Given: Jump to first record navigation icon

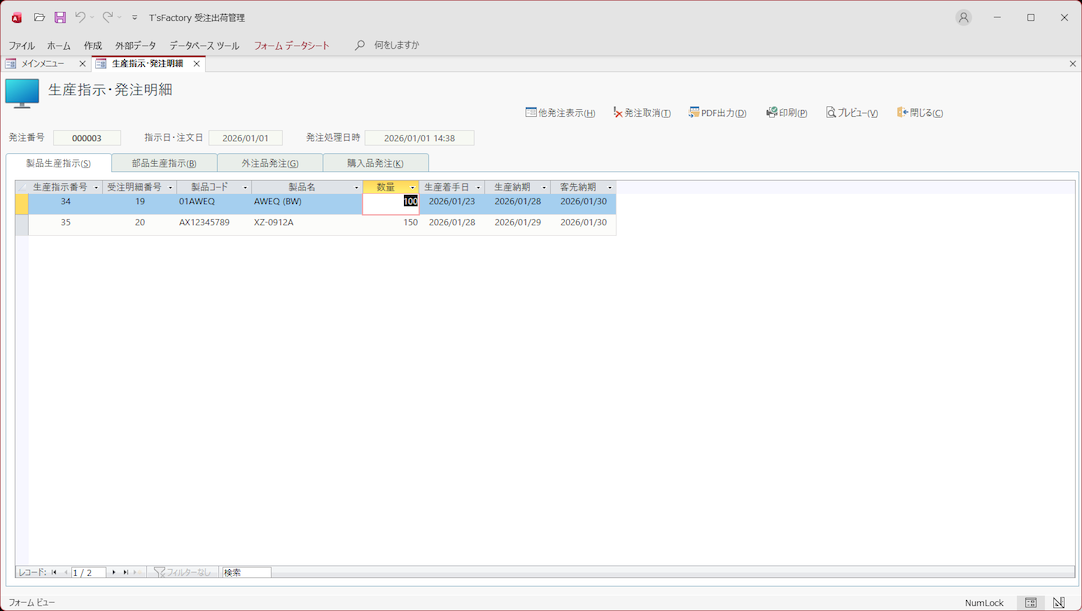Looking at the screenshot, I should pos(54,573).
